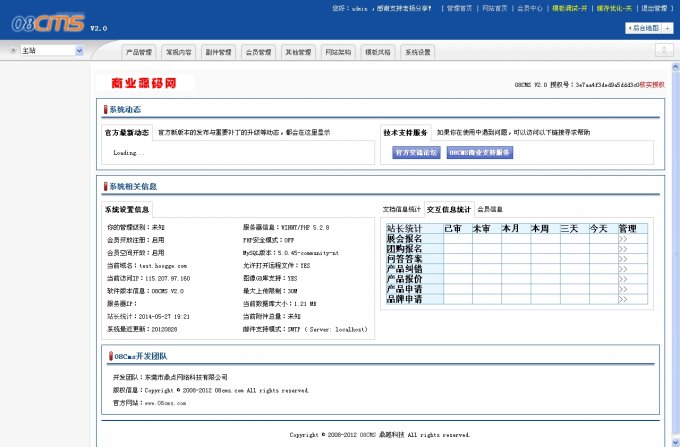
Task: Switch to the 文档信息统计 tab
Action: pos(402,209)
